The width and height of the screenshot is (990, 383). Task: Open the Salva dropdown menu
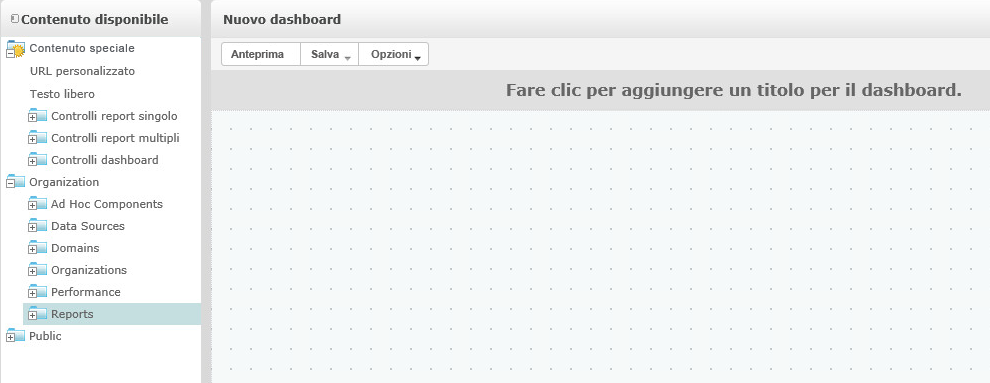[x=330, y=54]
